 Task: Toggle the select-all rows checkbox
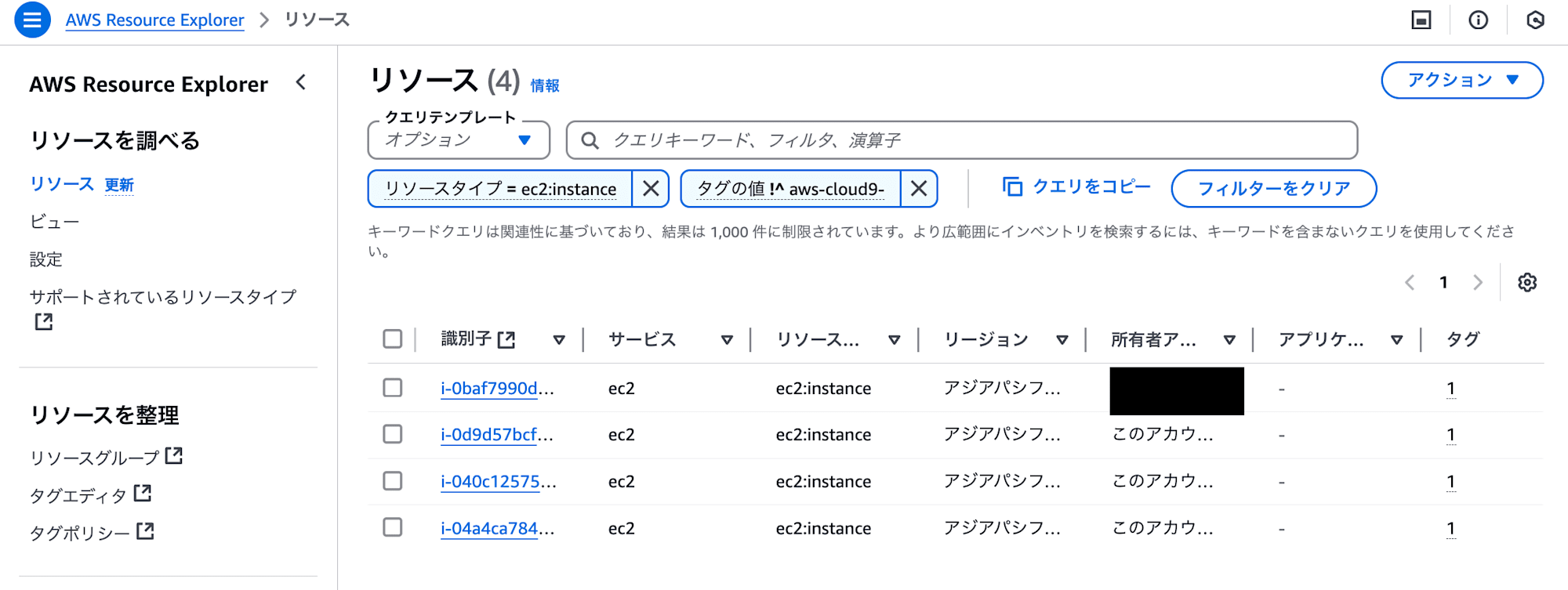[393, 338]
